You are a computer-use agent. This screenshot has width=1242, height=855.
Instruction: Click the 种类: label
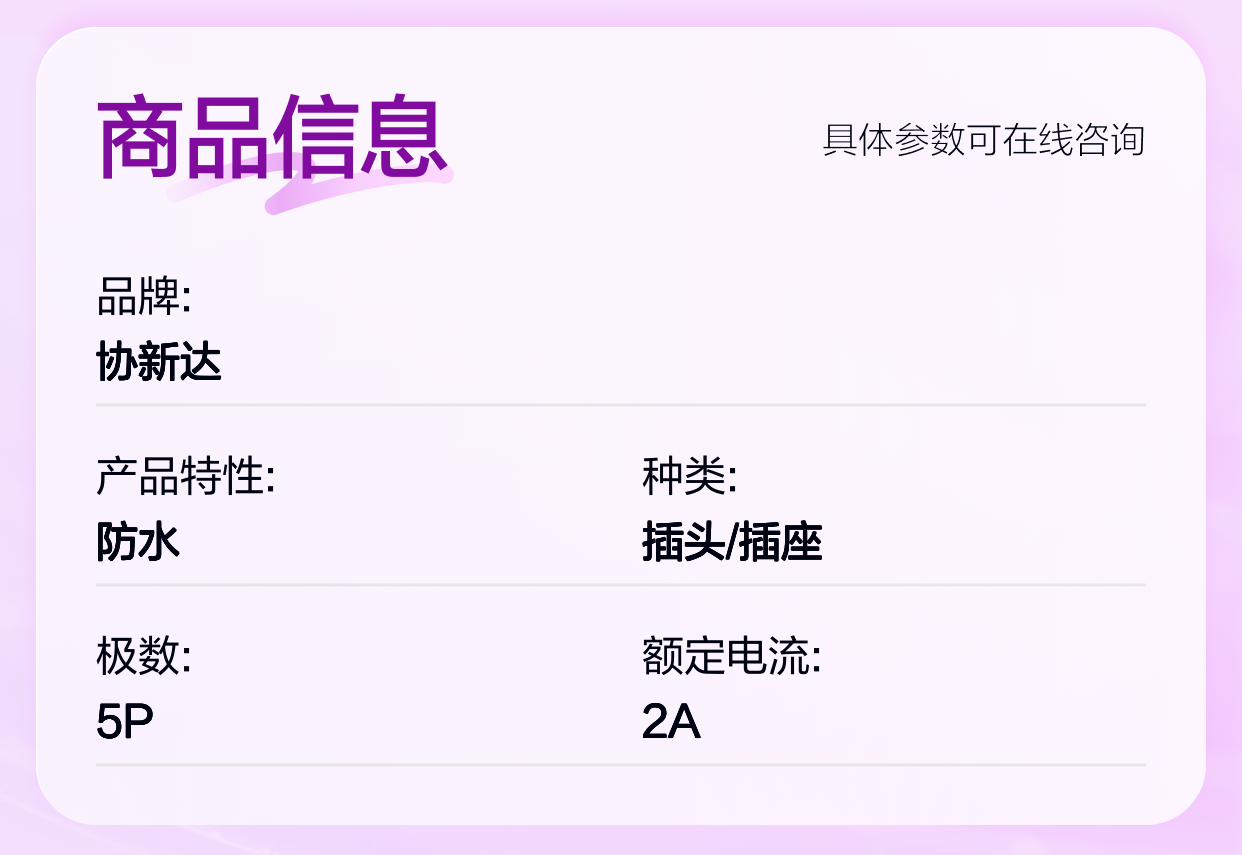689,477
